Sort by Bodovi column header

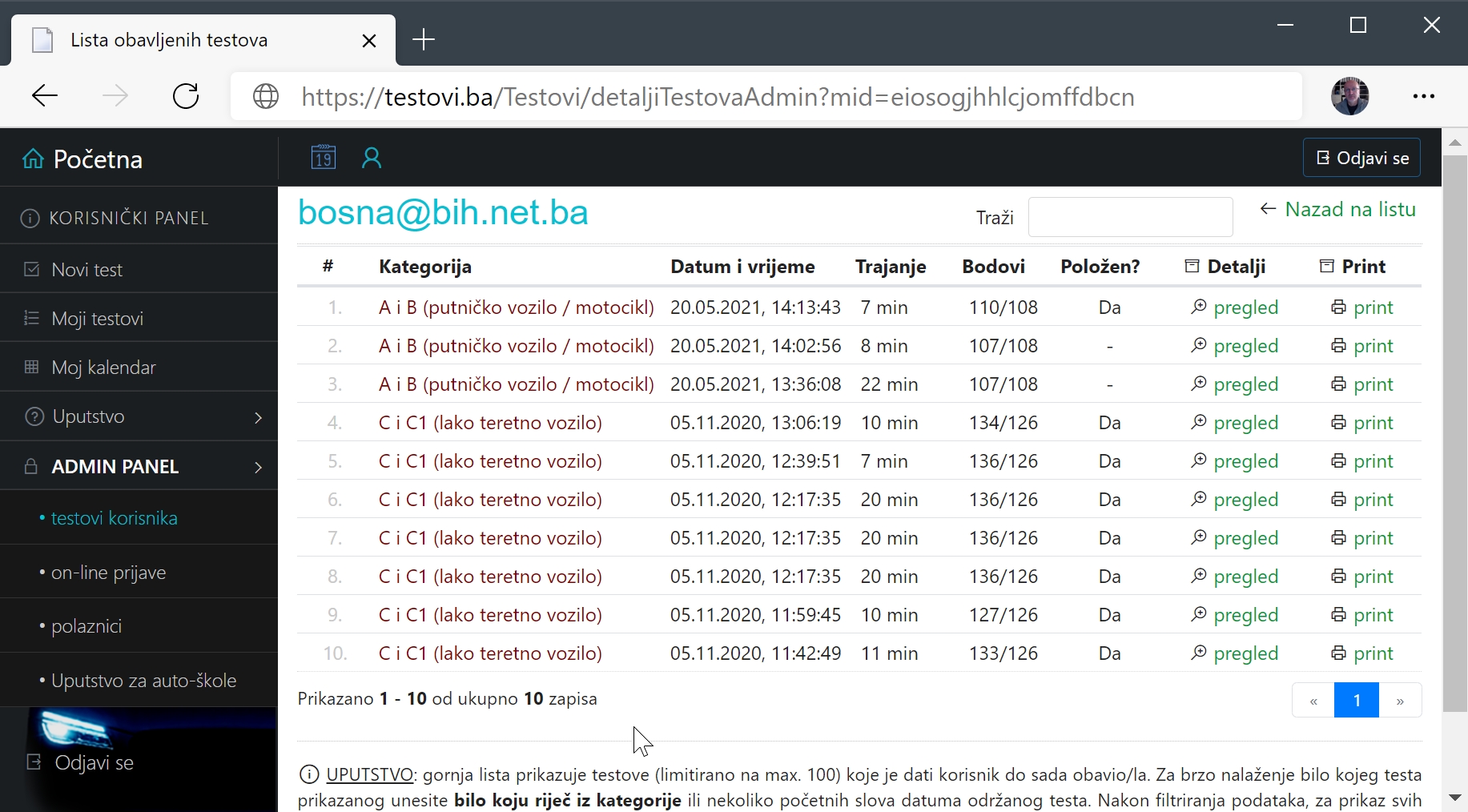993,267
